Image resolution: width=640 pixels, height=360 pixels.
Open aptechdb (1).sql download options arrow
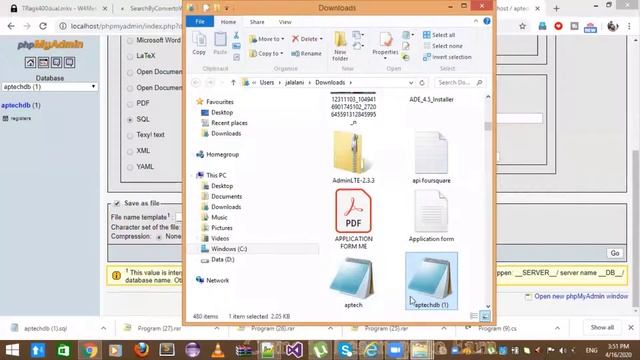click(104, 328)
